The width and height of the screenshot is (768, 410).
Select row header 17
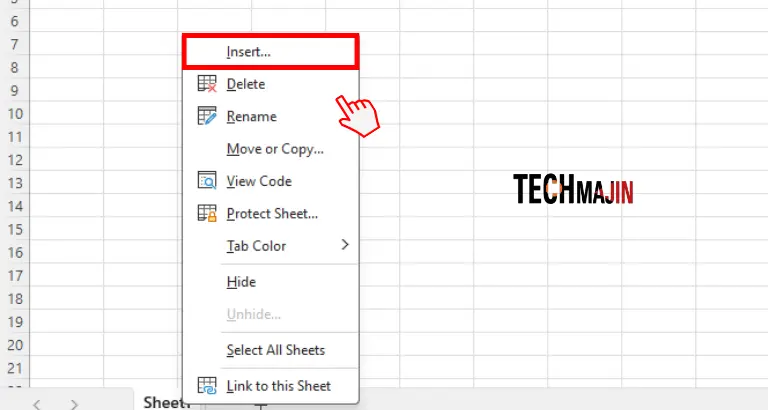(15, 275)
